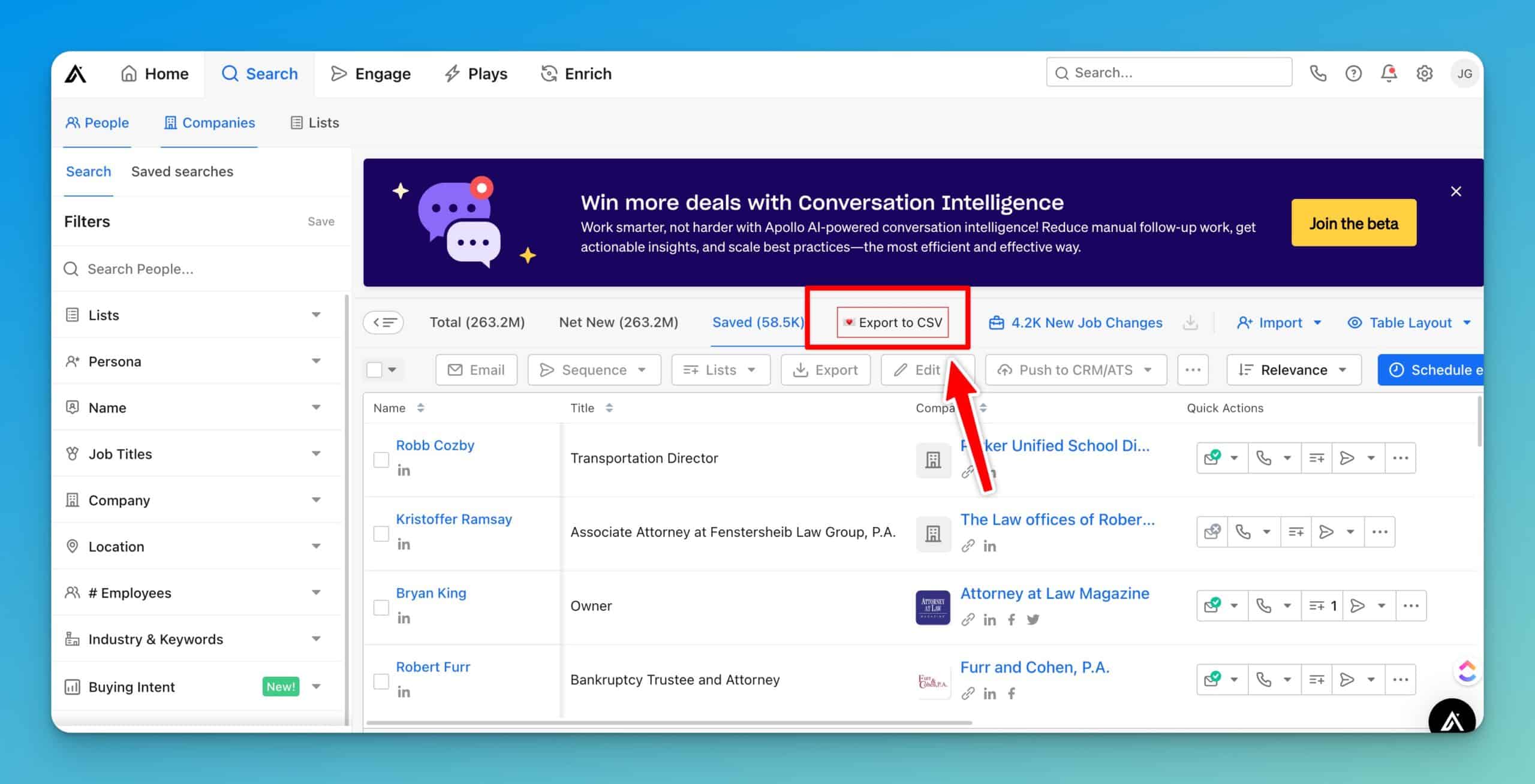Open settings gear icon
This screenshot has height=784, width=1535.
[x=1424, y=73]
